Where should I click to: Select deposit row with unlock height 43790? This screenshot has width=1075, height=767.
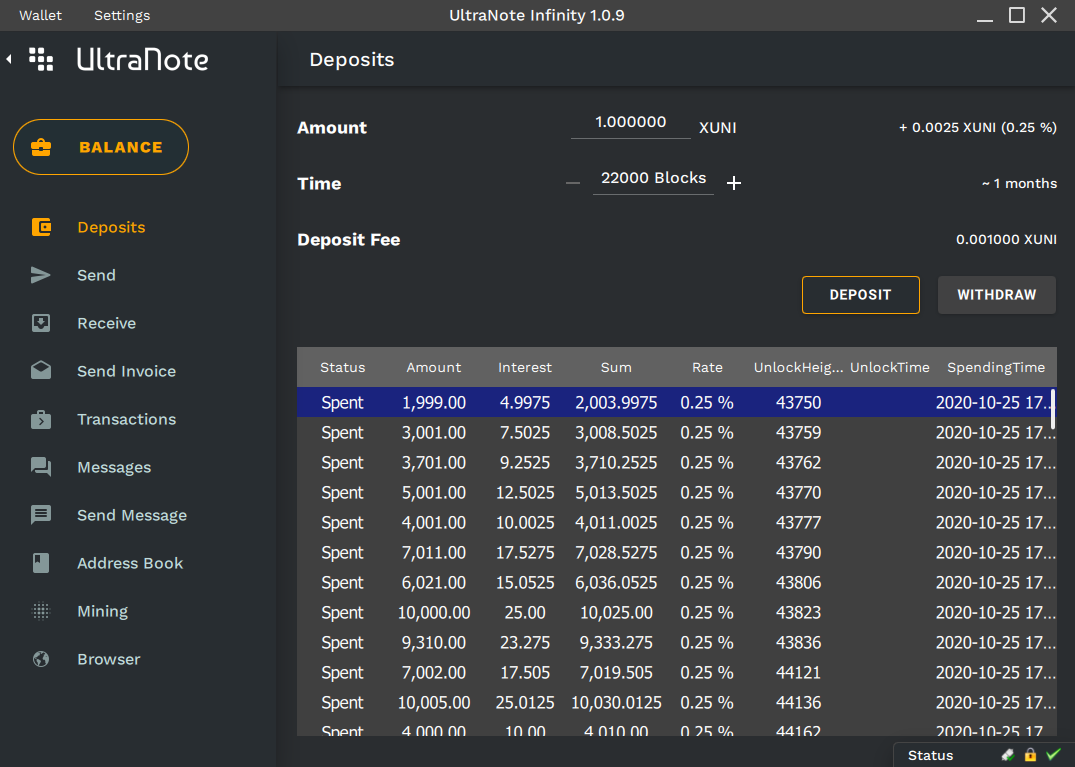point(676,552)
